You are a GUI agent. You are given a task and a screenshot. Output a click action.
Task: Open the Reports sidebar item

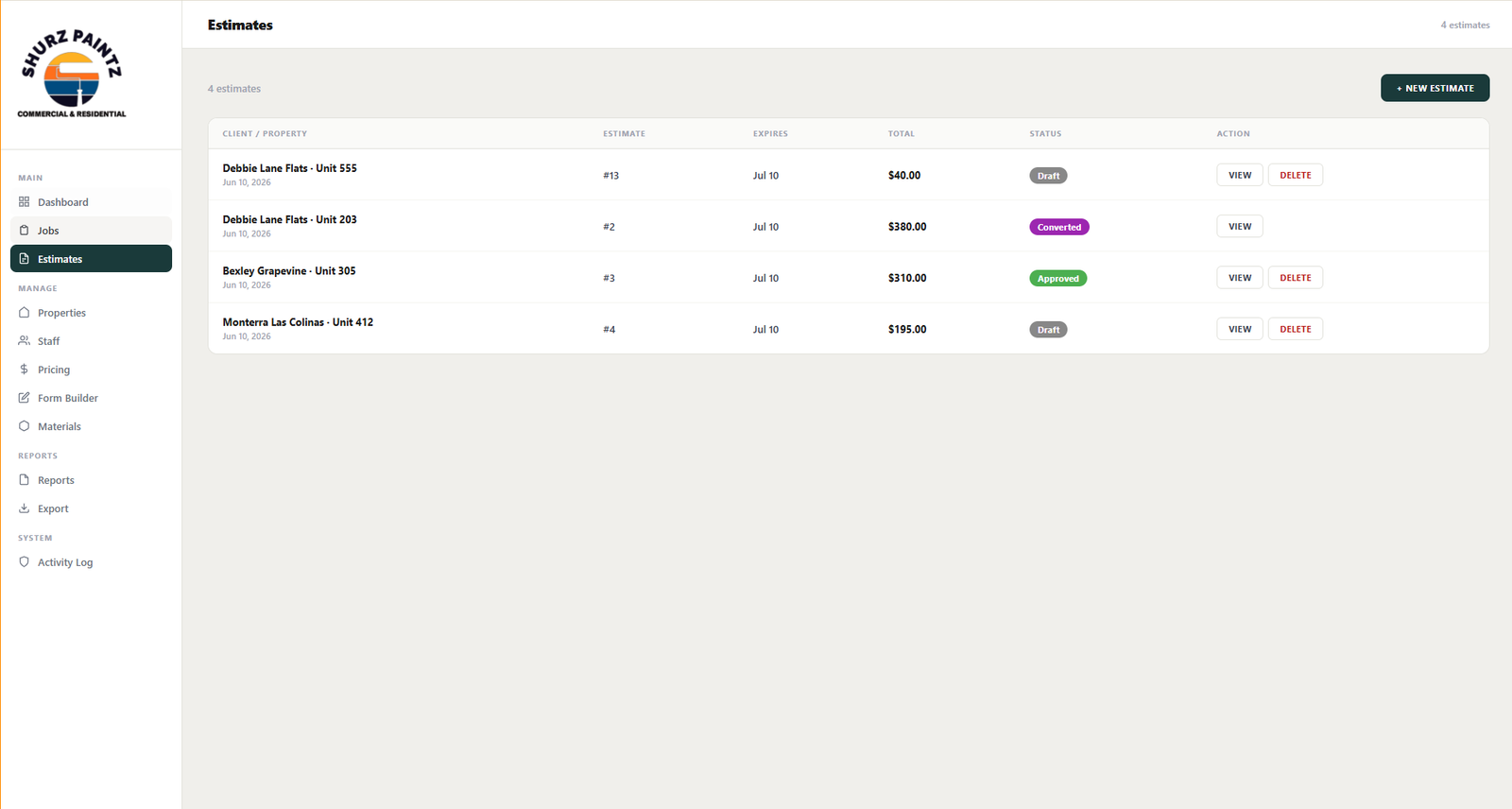coord(91,480)
